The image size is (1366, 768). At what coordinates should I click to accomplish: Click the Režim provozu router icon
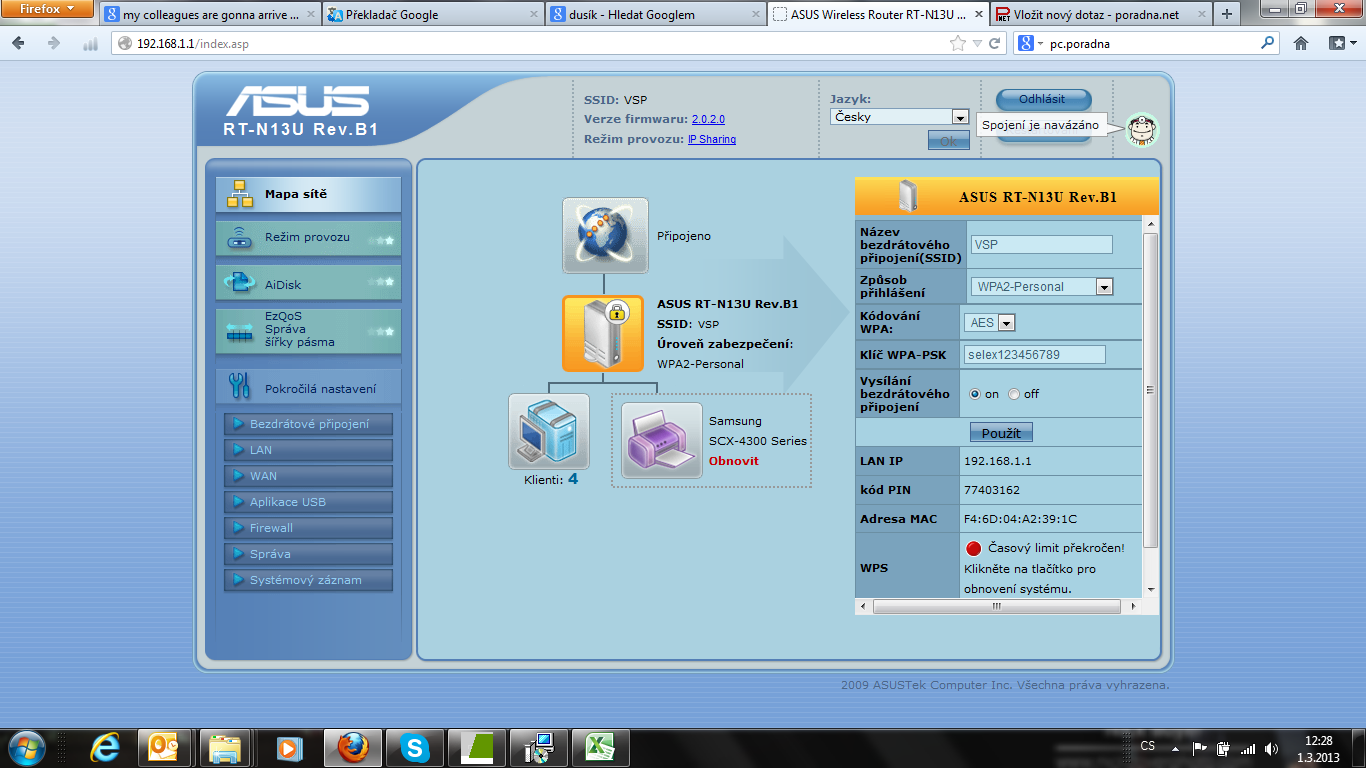click(240, 238)
